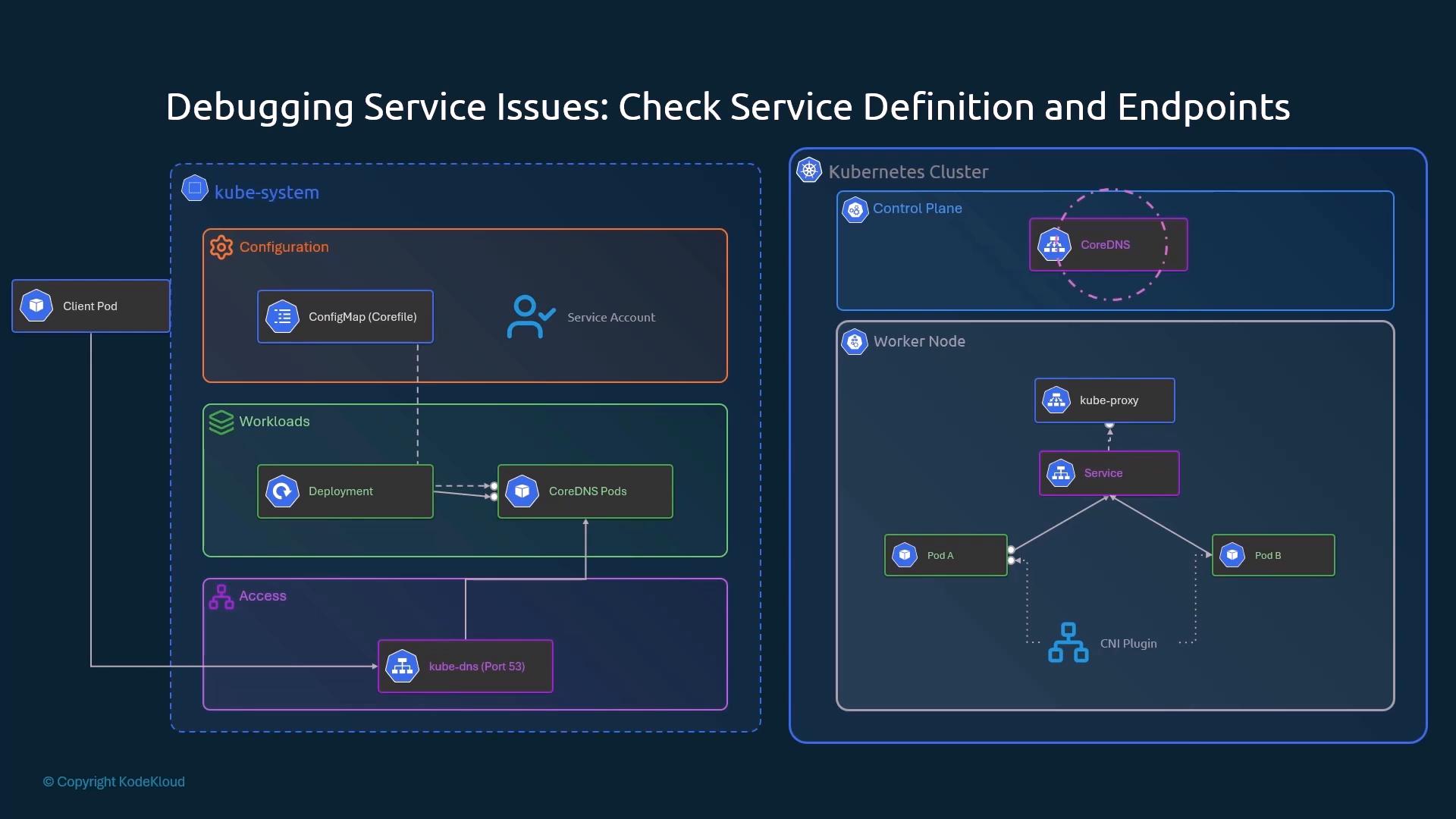The width and height of the screenshot is (1456, 819).
Task: Click the Access network icon
Action: 221,597
